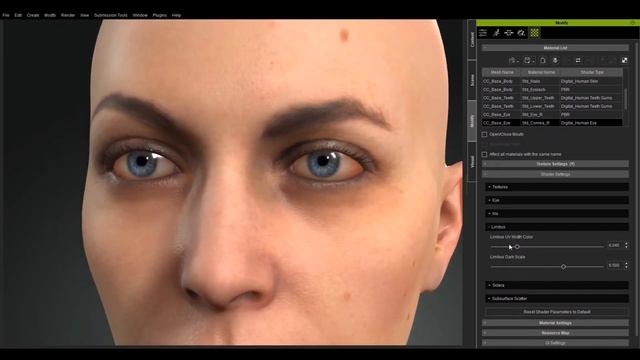Viewport: 640px width, 360px height.
Task: Click the pin icon on Modify title bar
Action: click(633, 23)
